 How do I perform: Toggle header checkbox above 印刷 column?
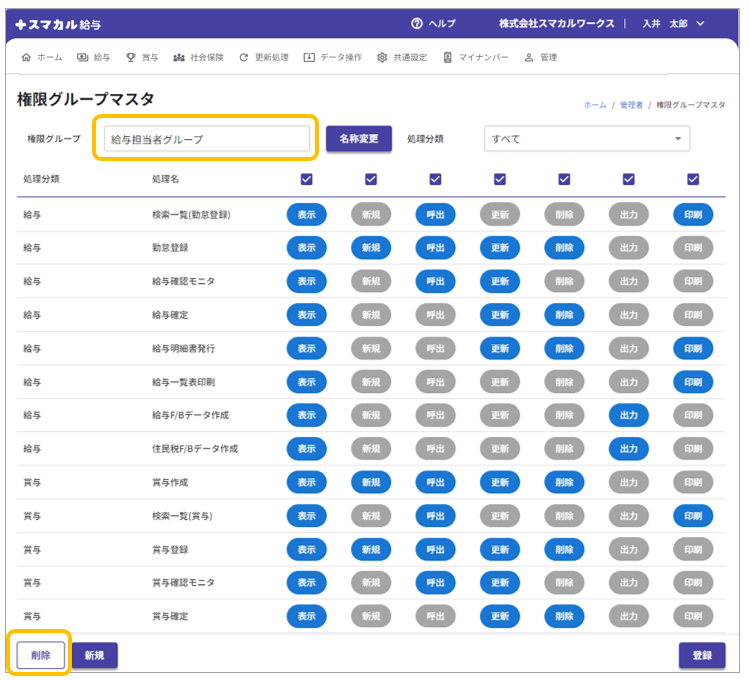tap(693, 179)
